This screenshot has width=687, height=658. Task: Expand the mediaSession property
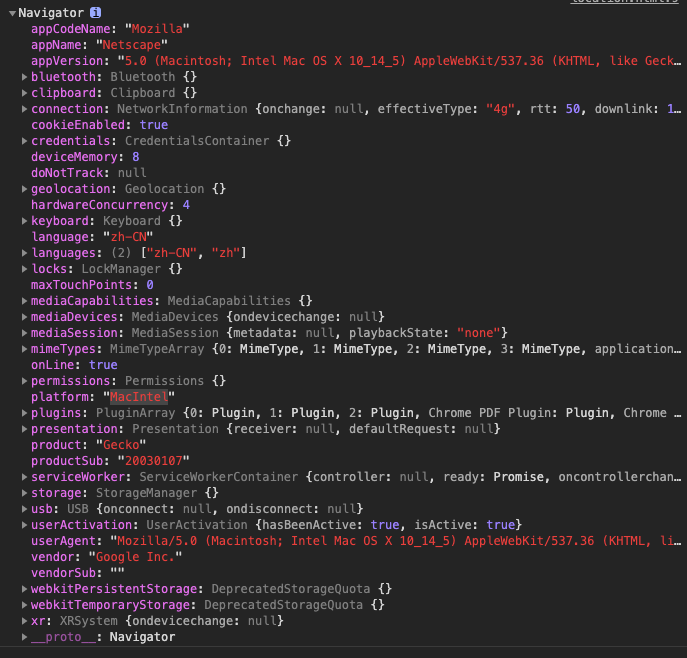[x=25, y=333]
